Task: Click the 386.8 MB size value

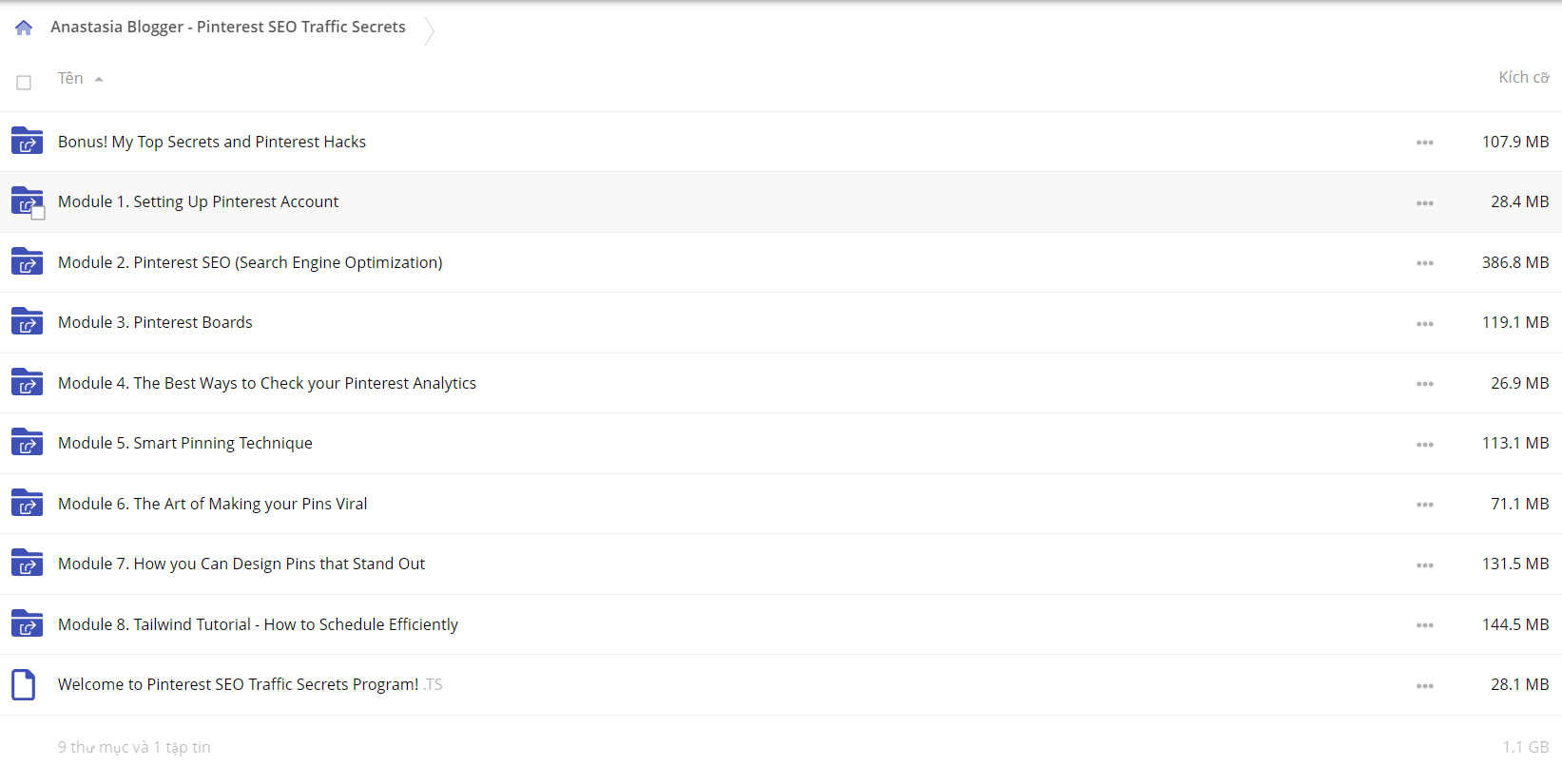Action: pyautogui.click(x=1515, y=262)
